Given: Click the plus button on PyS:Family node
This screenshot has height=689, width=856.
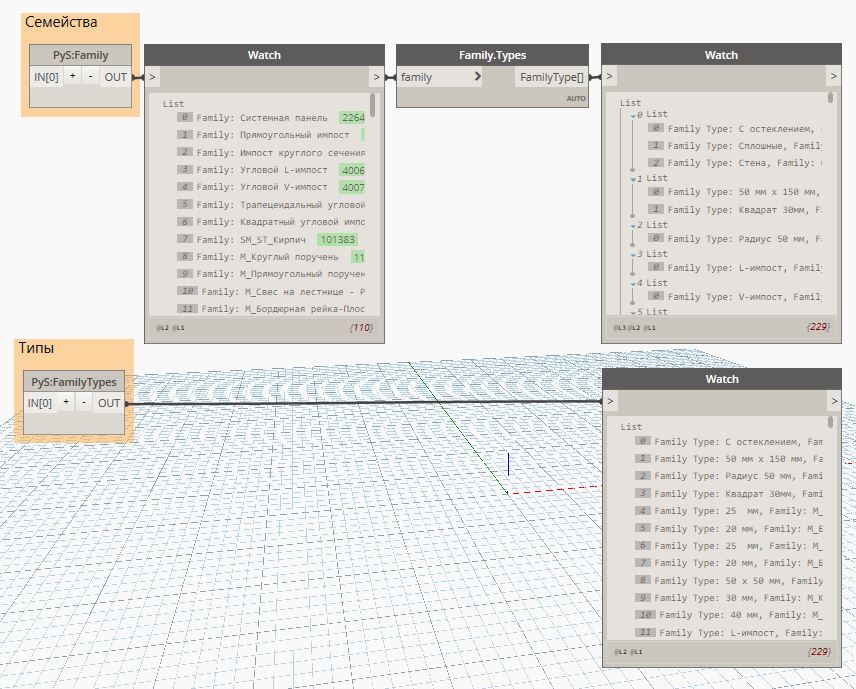Looking at the screenshot, I should (x=73, y=76).
